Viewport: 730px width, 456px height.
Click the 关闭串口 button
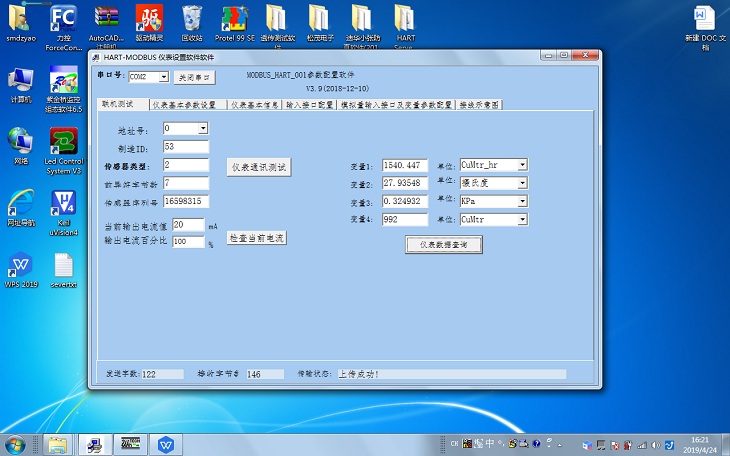click(194, 76)
